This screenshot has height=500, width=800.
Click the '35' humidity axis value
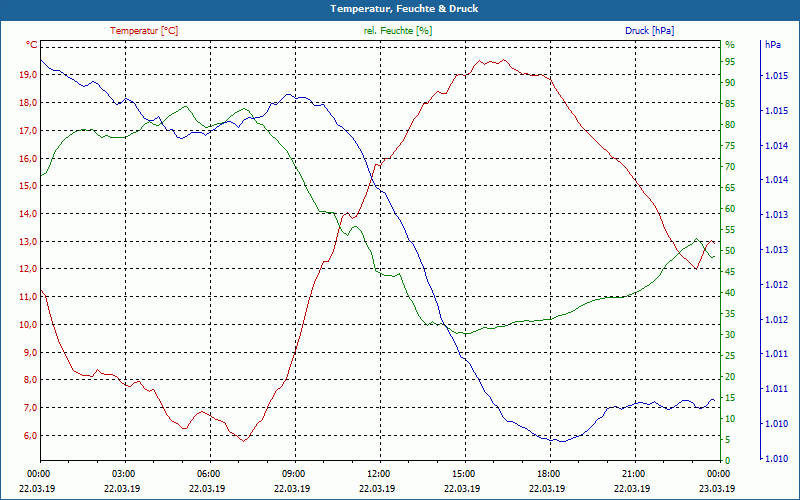pyautogui.click(x=730, y=314)
